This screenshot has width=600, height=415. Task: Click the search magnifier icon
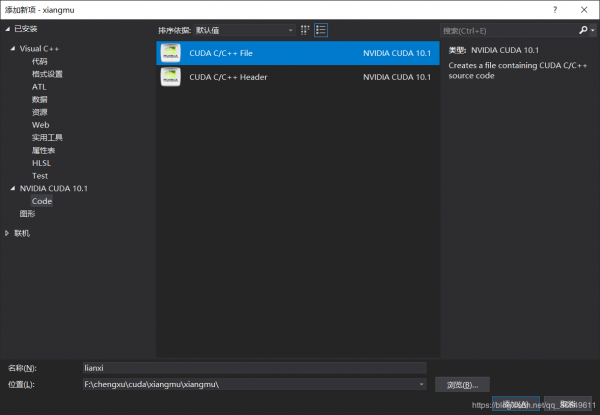pyautogui.click(x=583, y=30)
